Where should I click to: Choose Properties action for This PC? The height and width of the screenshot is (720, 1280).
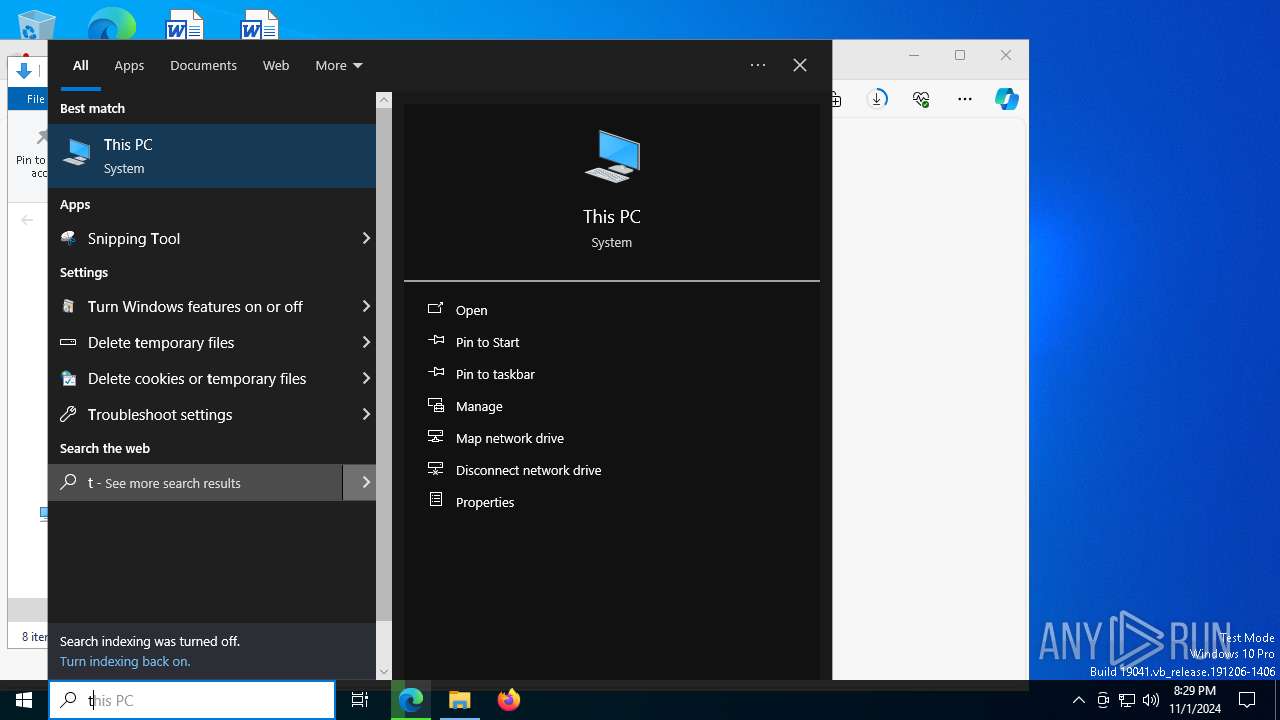485,502
